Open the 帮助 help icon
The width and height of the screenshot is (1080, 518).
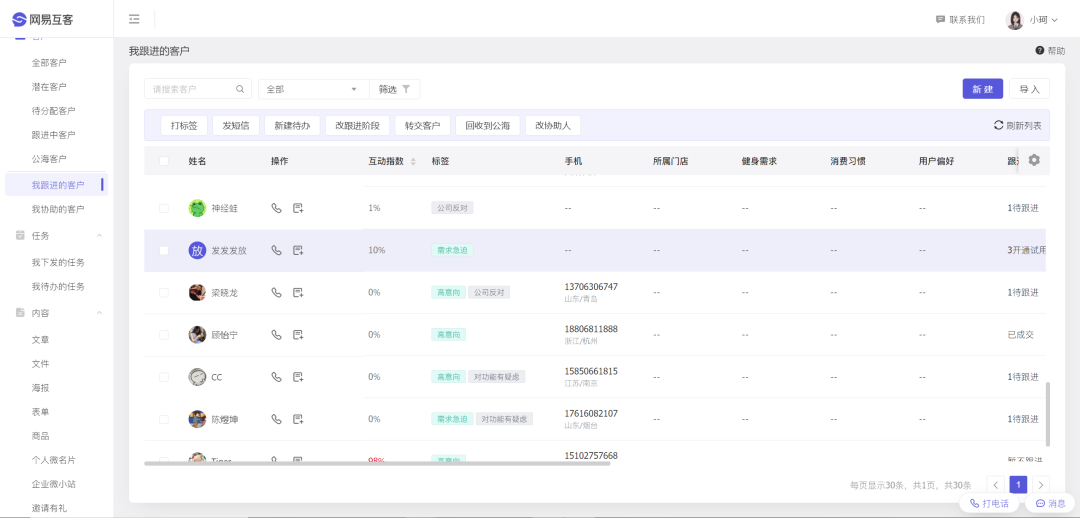tap(1040, 50)
